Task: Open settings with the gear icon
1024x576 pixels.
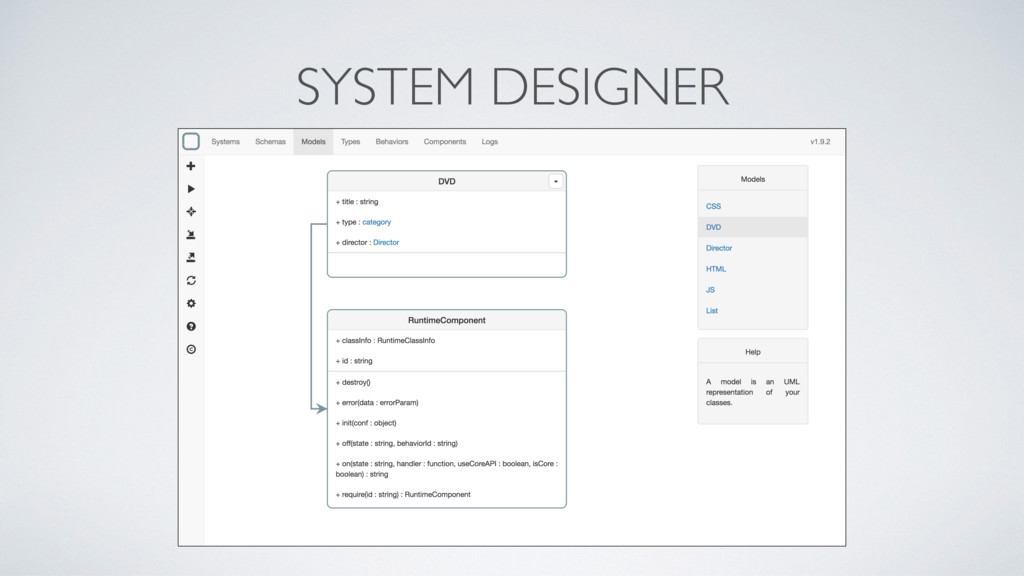Action: (x=191, y=303)
